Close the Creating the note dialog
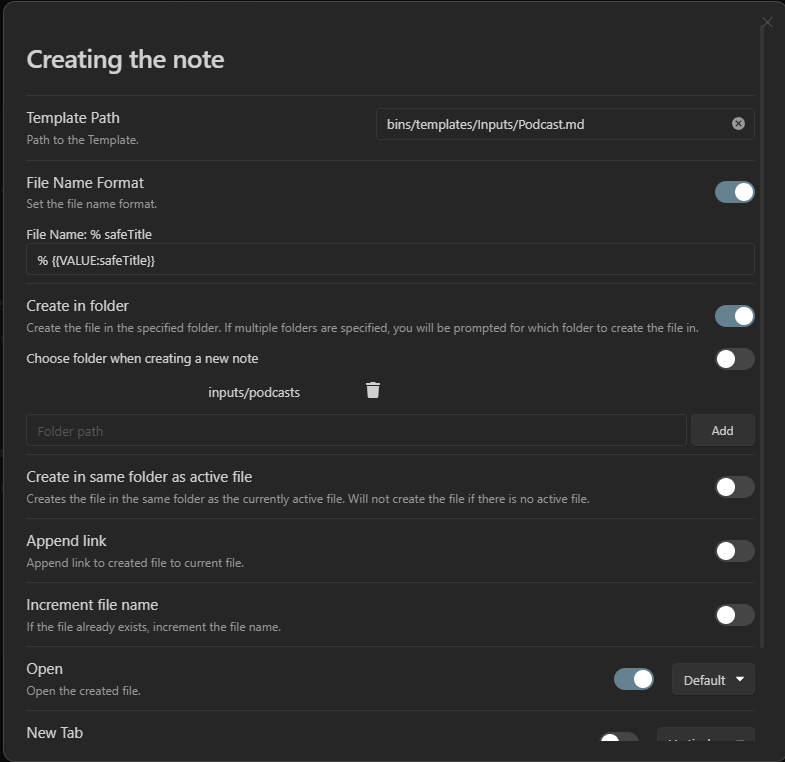The height and width of the screenshot is (762, 785). tap(767, 22)
